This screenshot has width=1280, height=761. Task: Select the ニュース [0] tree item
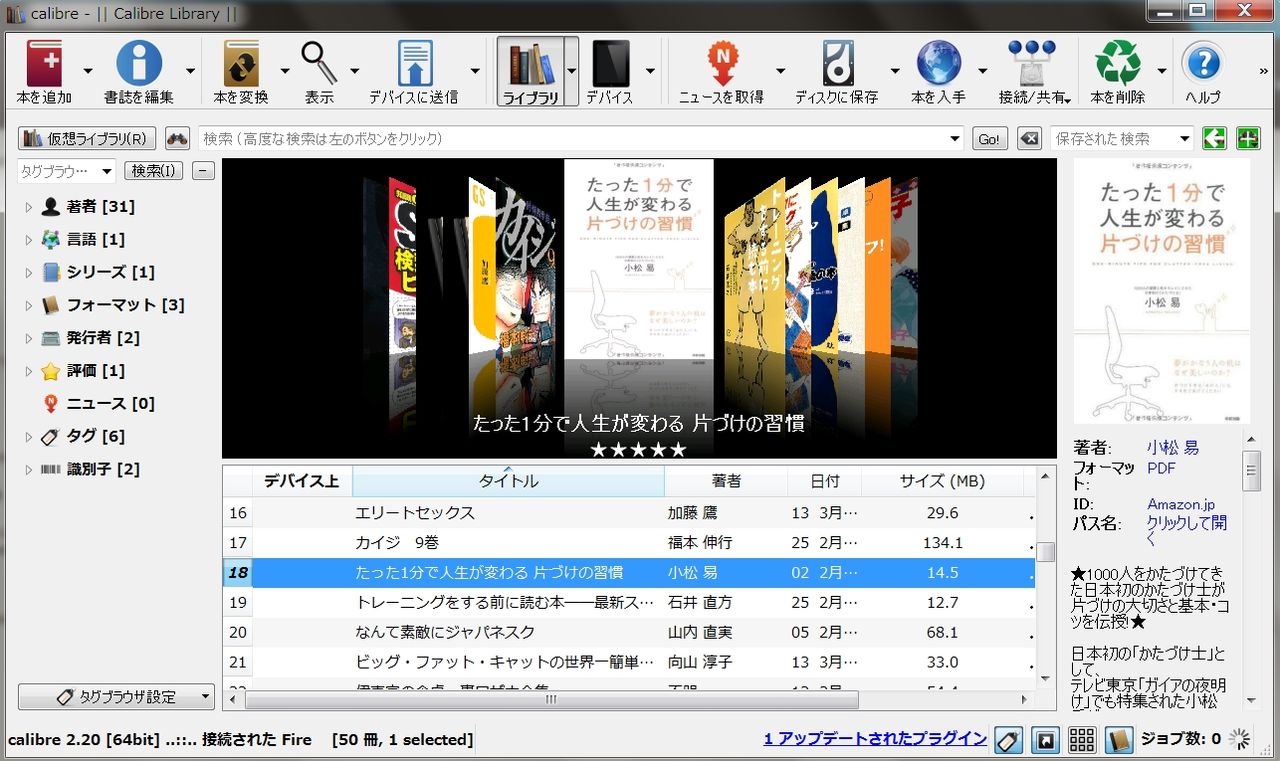pos(110,403)
